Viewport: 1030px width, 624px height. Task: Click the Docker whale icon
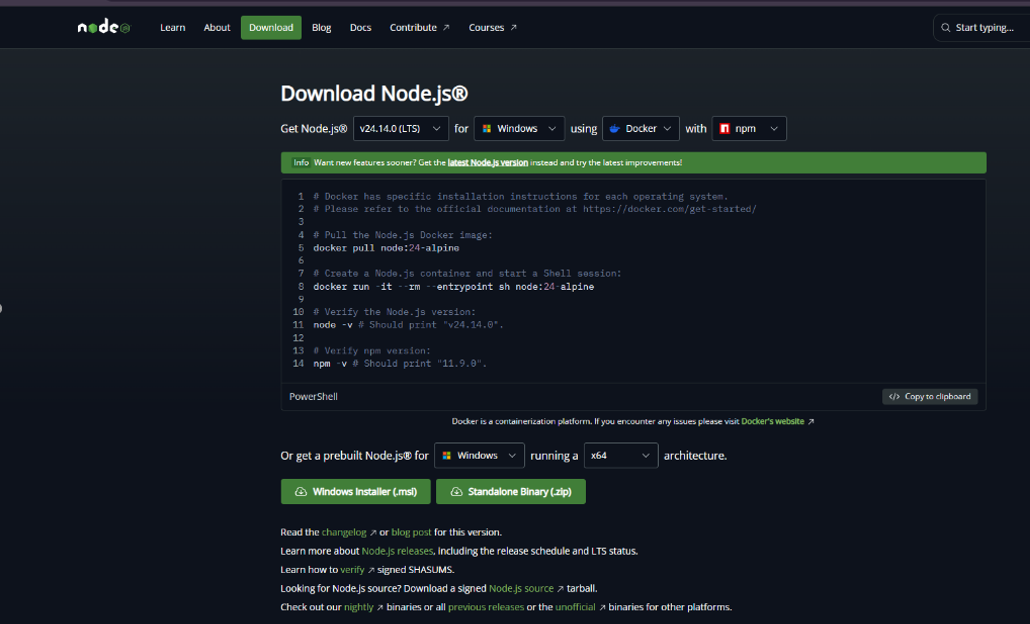coord(615,129)
